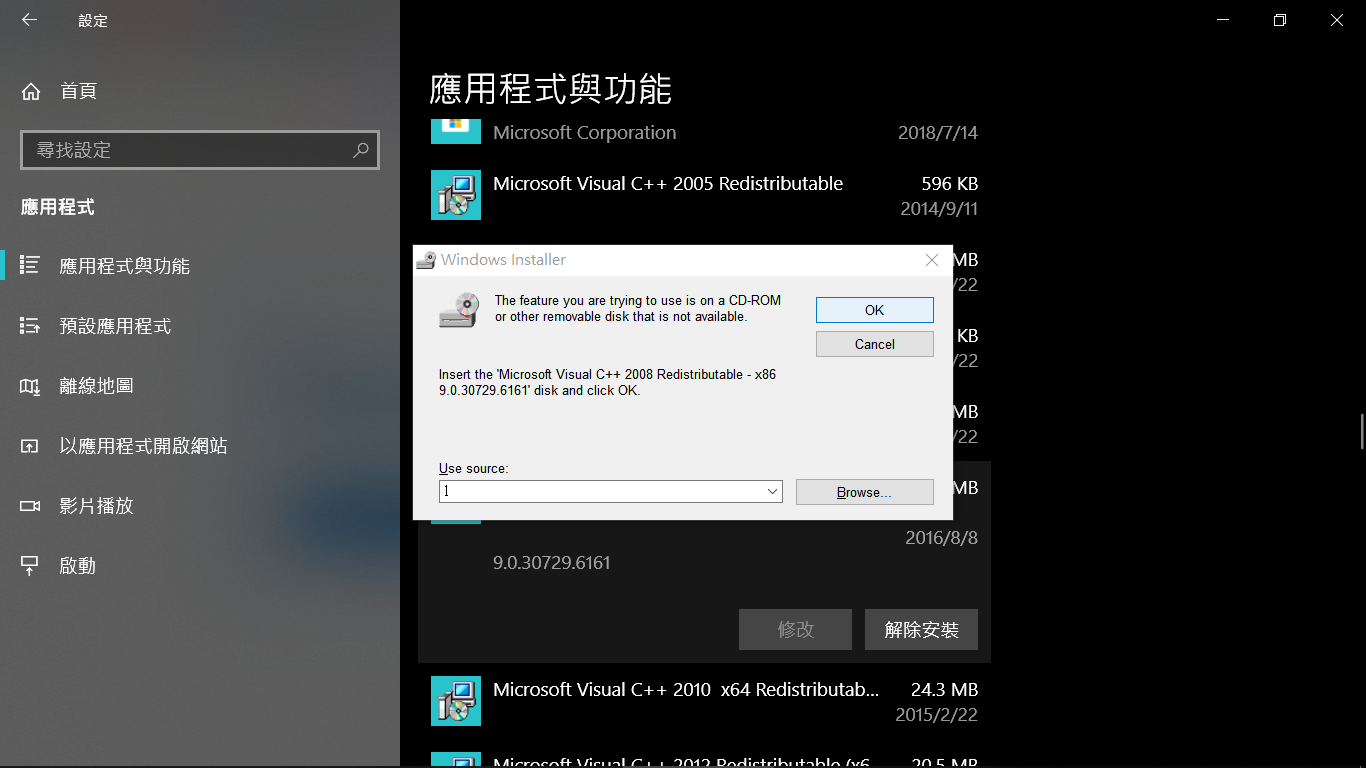
Task: Click the 應用程式與功能 page heading
Action: tap(550, 89)
